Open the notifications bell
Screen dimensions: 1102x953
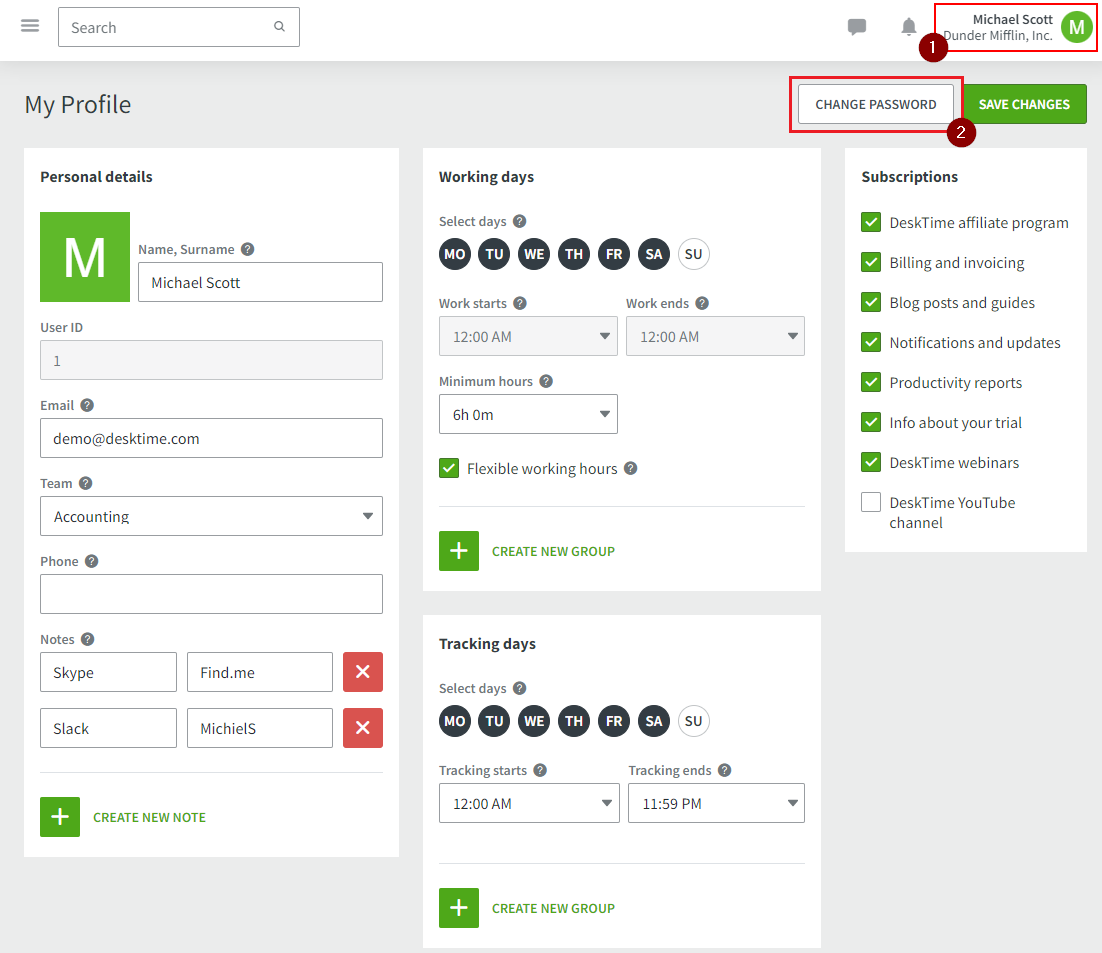point(909,27)
